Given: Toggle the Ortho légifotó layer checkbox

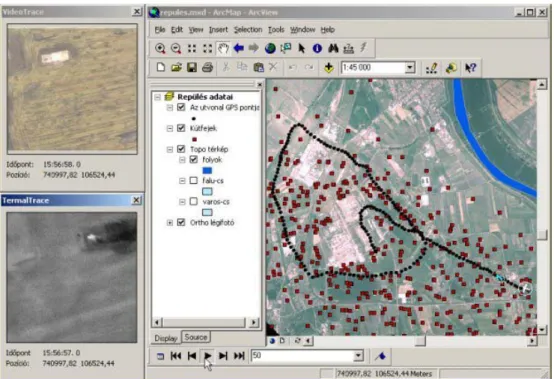Looking at the screenshot, I should [x=181, y=222].
